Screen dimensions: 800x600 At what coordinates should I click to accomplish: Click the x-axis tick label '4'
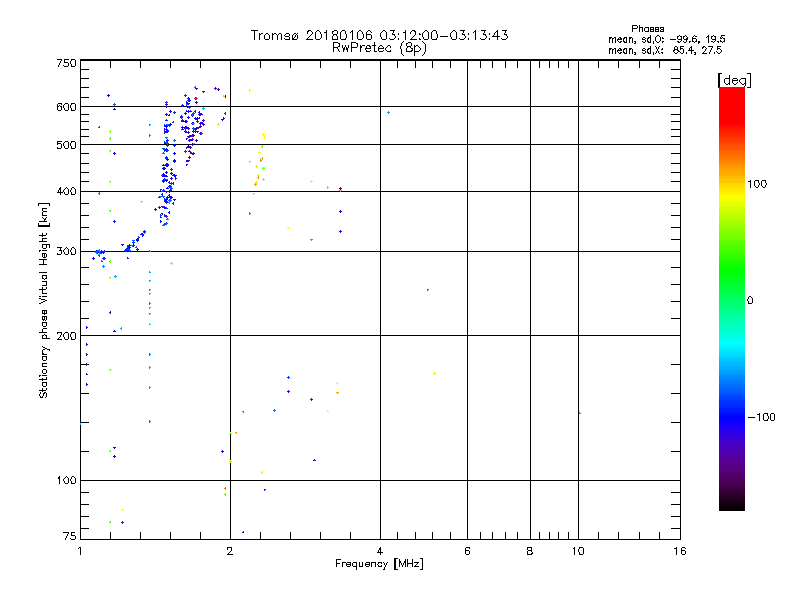point(380,552)
